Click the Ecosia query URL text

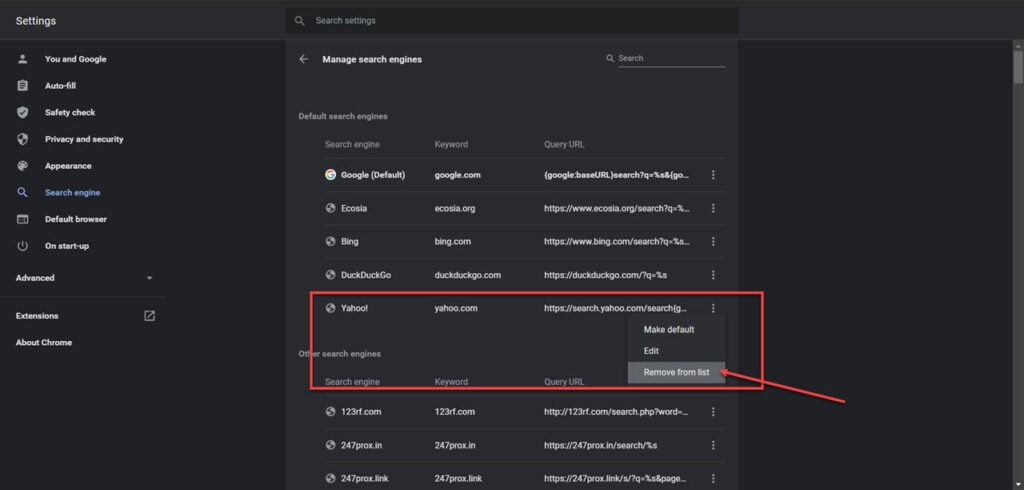617,208
